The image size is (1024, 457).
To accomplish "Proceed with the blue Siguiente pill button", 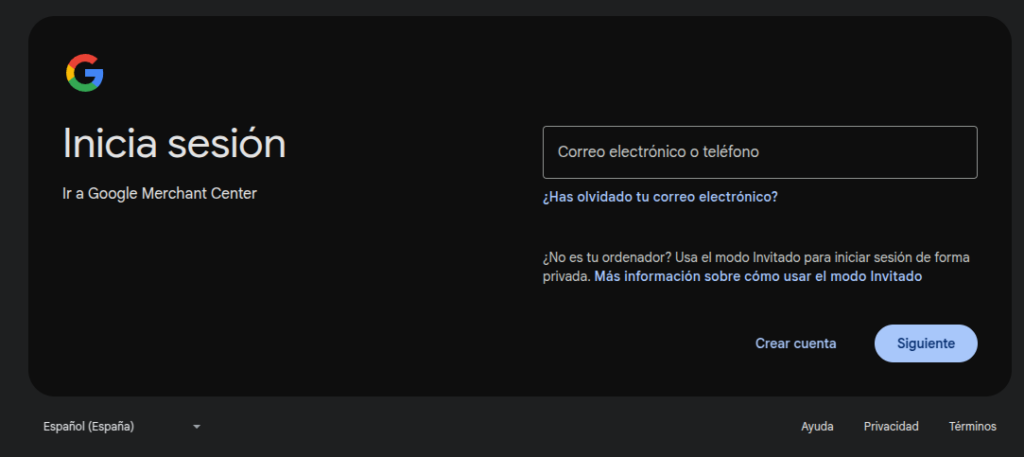I will 925,343.
